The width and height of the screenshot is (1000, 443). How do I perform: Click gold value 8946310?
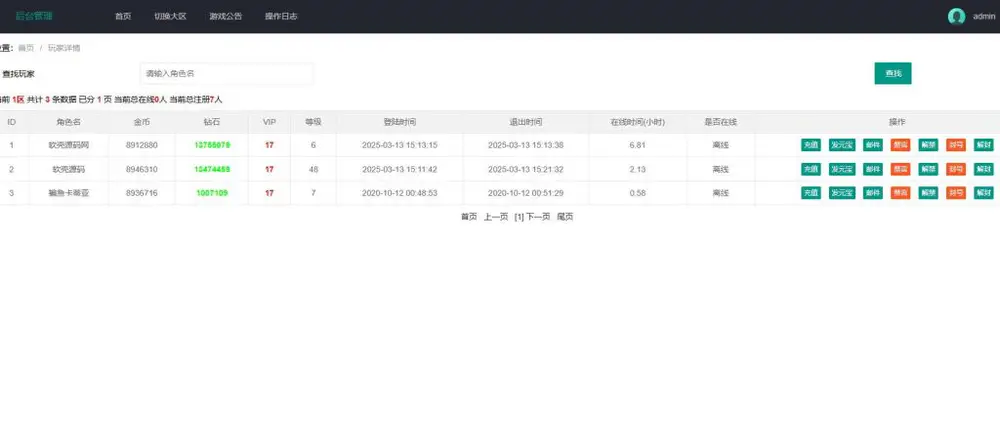[142, 170]
